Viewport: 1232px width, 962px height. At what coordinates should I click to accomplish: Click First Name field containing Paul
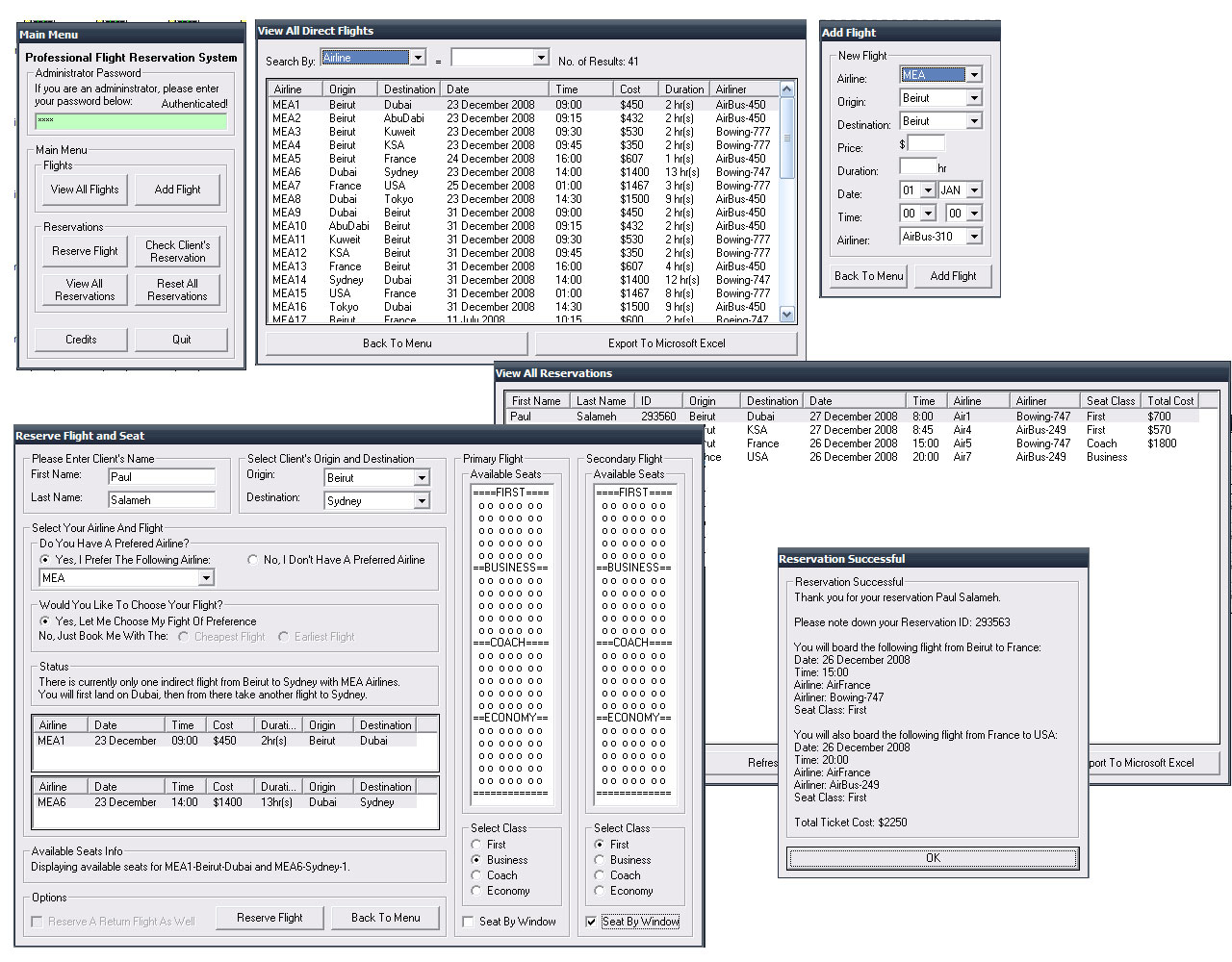pyautogui.click(x=161, y=477)
